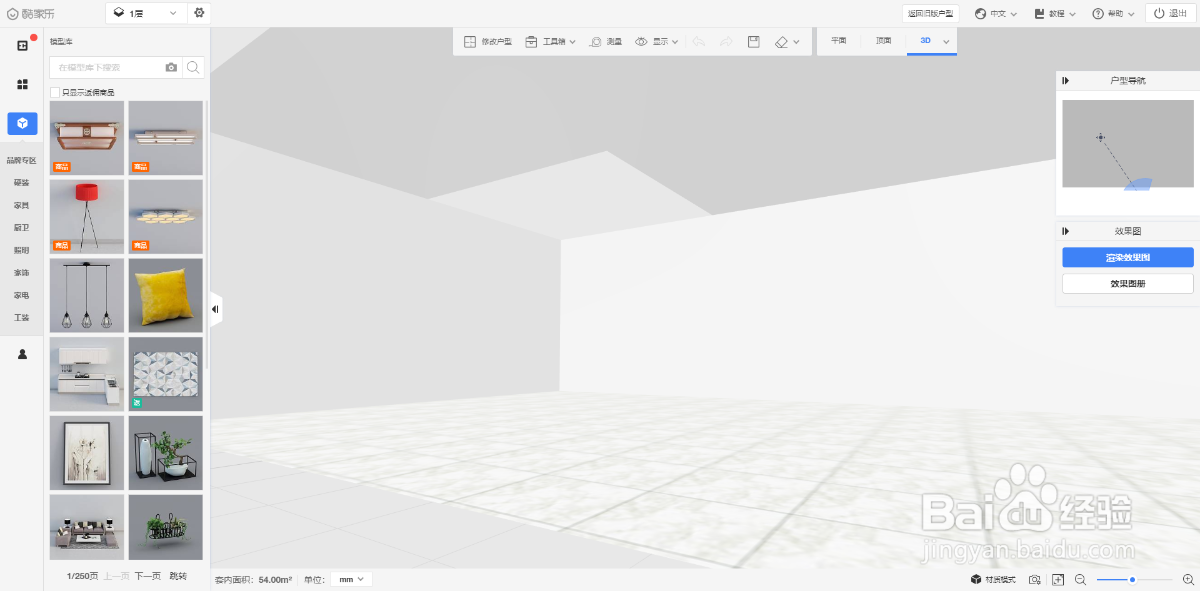Open the 中文 language dropdown

pos(995,14)
